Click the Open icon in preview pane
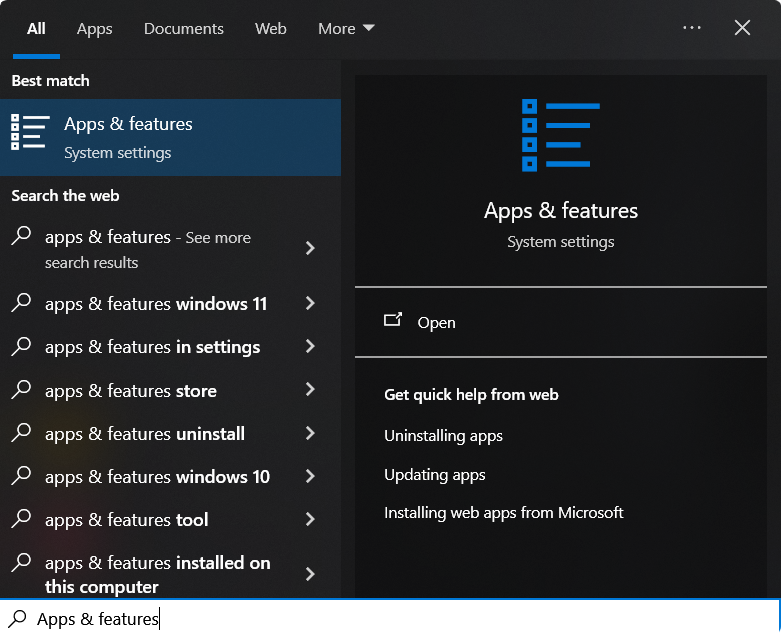The image size is (781, 636). point(393,320)
